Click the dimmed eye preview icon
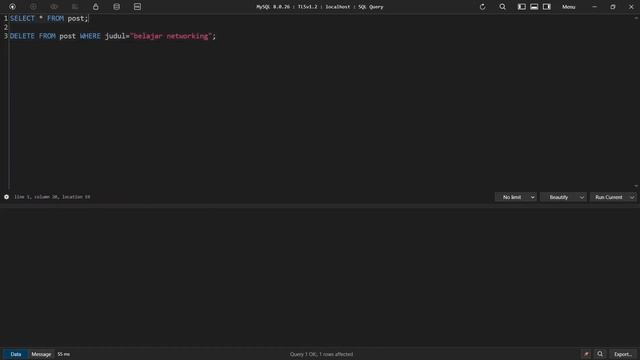The width and height of the screenshot is (640, 360). [x=54, y=7]
